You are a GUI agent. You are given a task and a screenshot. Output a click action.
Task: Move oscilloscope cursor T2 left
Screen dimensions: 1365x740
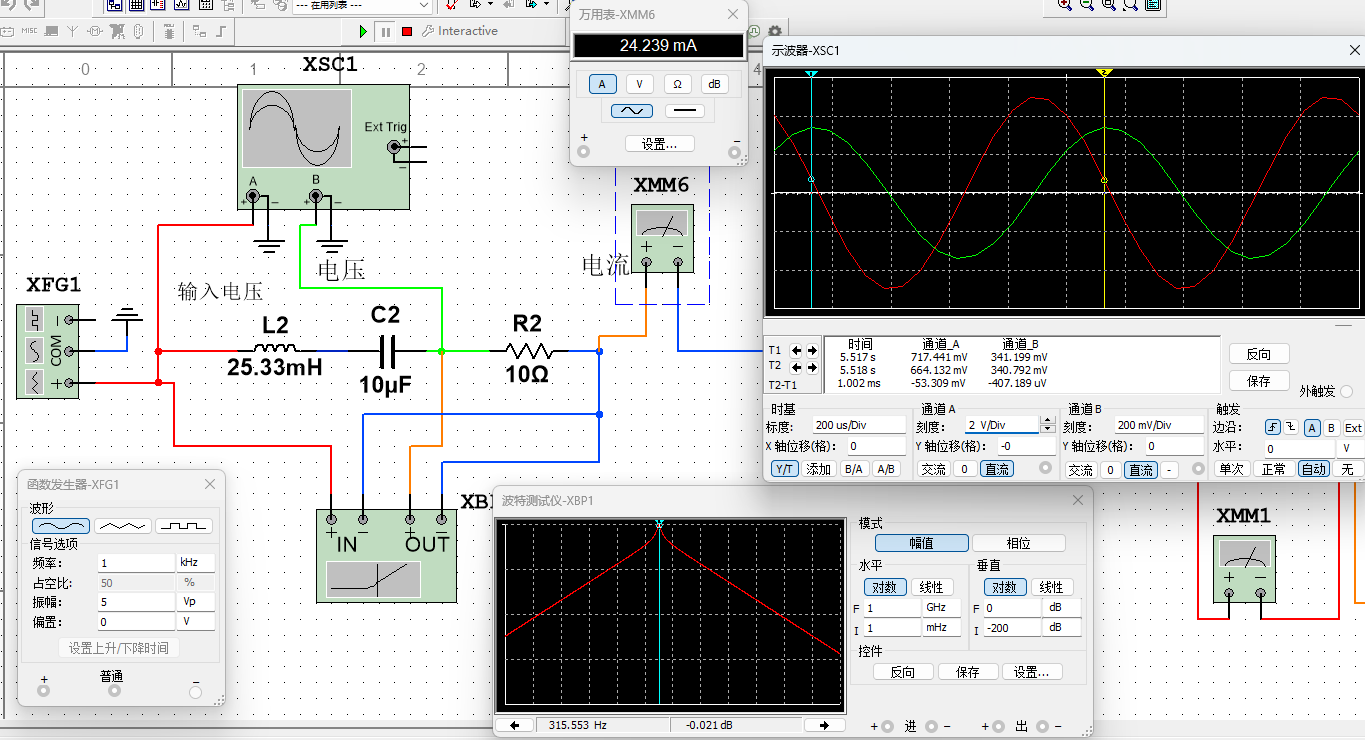point(797,366)
